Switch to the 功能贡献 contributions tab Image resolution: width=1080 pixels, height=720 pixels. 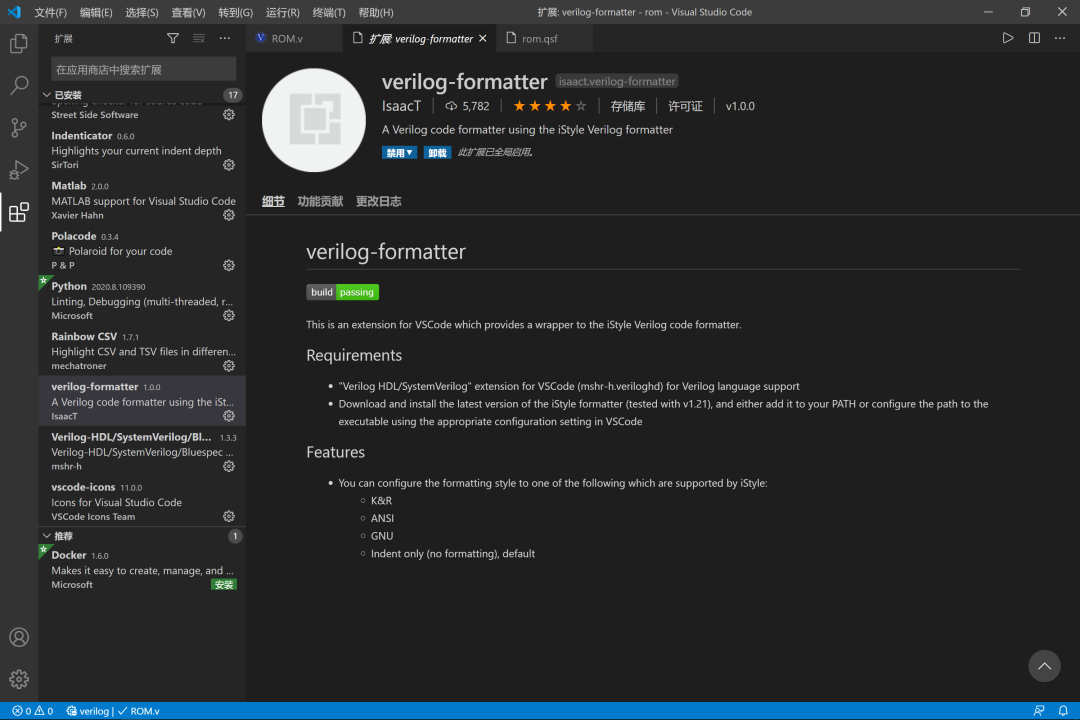320,201
